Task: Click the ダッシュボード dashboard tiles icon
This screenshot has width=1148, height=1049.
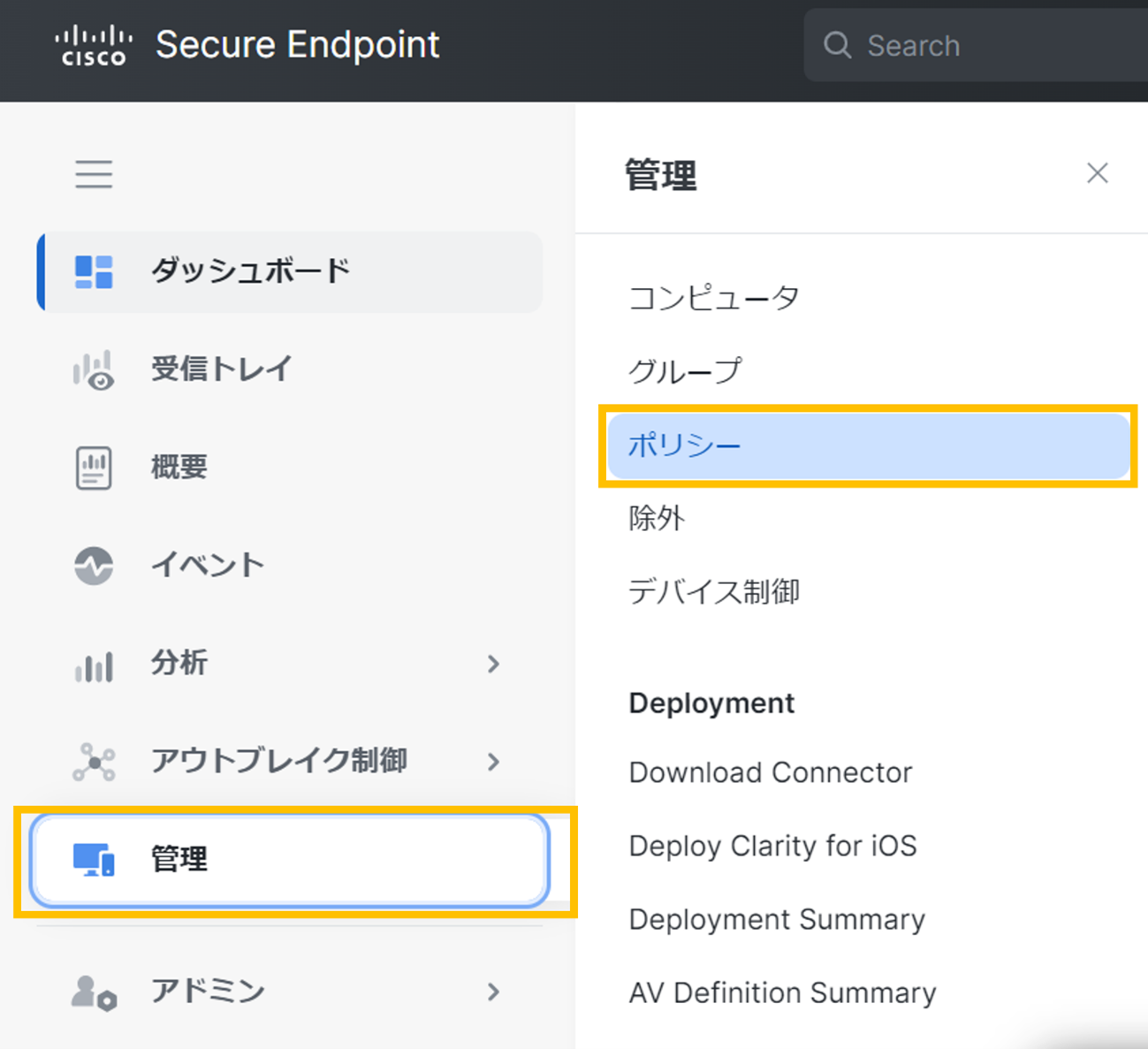Action: 94,272
